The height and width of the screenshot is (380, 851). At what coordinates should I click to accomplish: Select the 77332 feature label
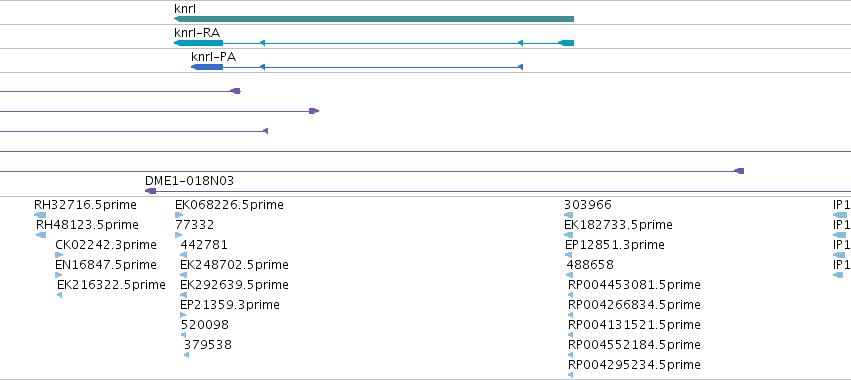click(194, 225)
